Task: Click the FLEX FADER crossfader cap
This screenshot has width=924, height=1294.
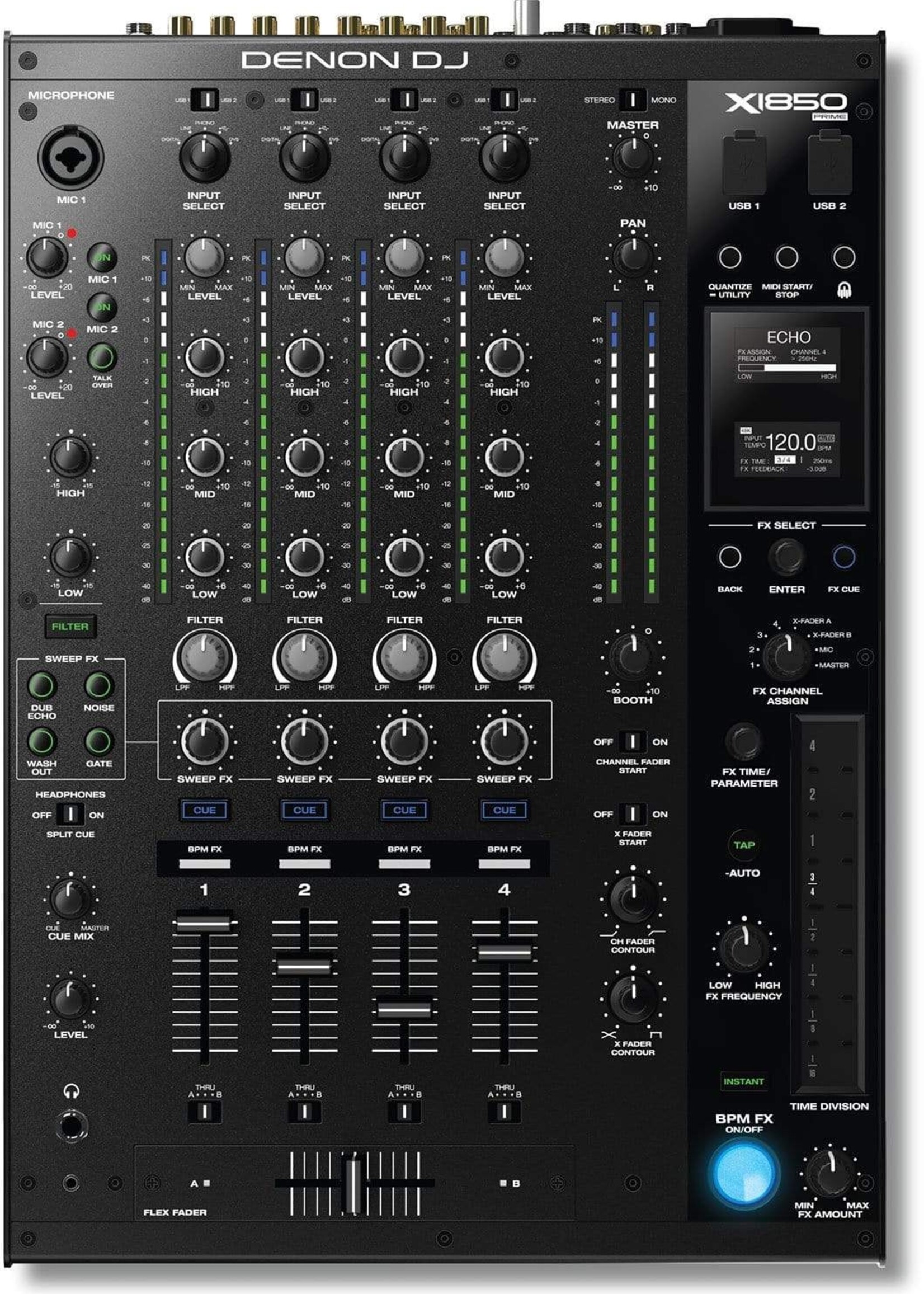Action: coord(353,1183)
